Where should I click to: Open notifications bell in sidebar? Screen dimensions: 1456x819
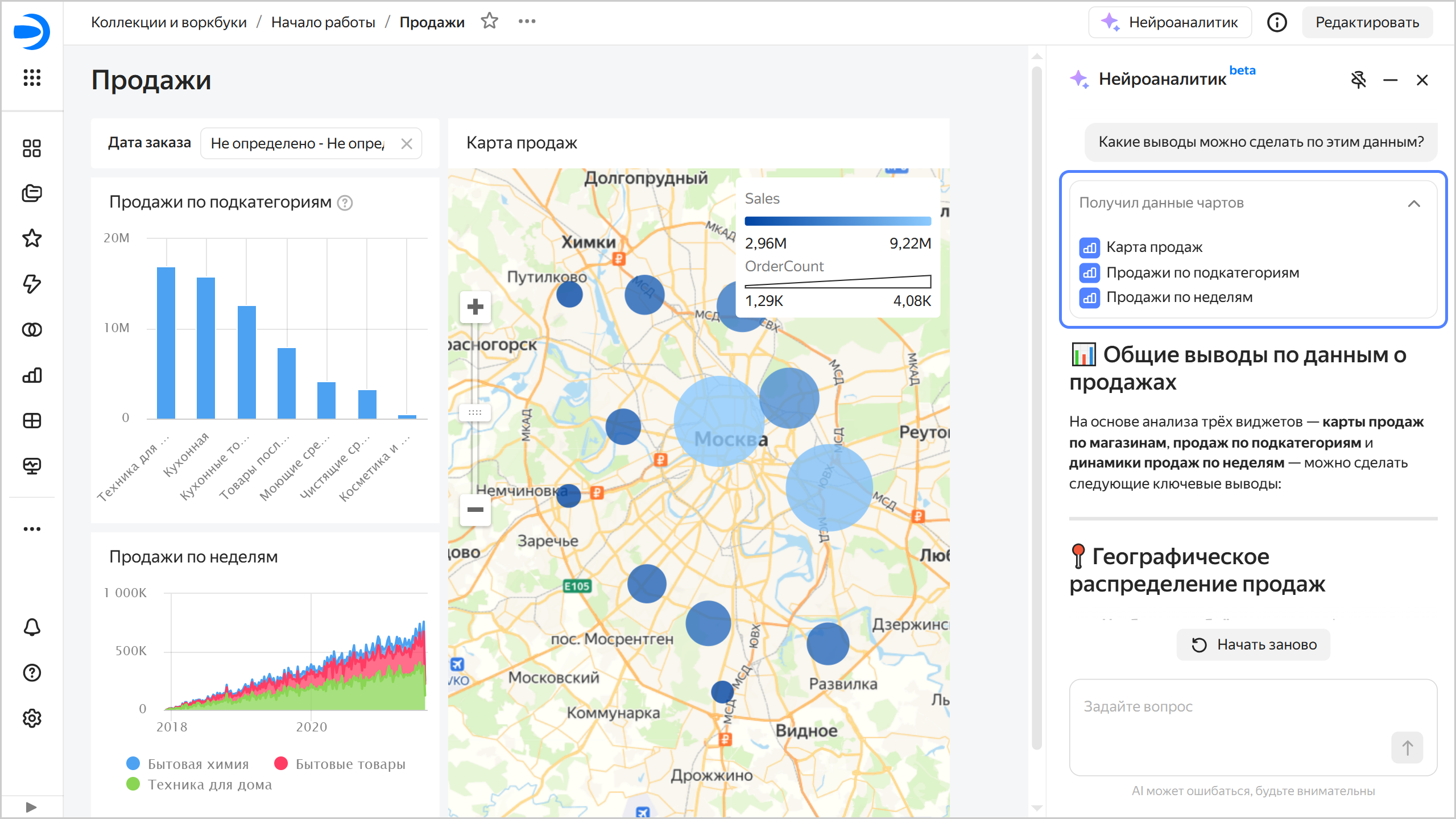pos(32,627)
